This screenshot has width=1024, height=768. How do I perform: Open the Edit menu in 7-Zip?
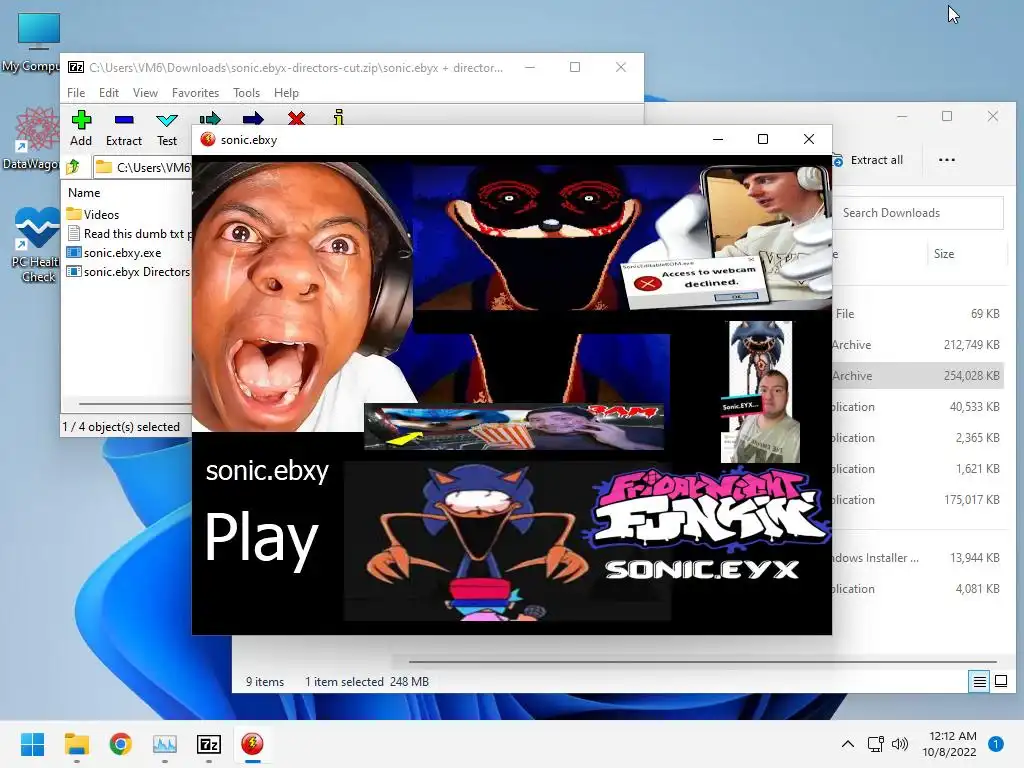pyautogui.click(x=108, y=93)
